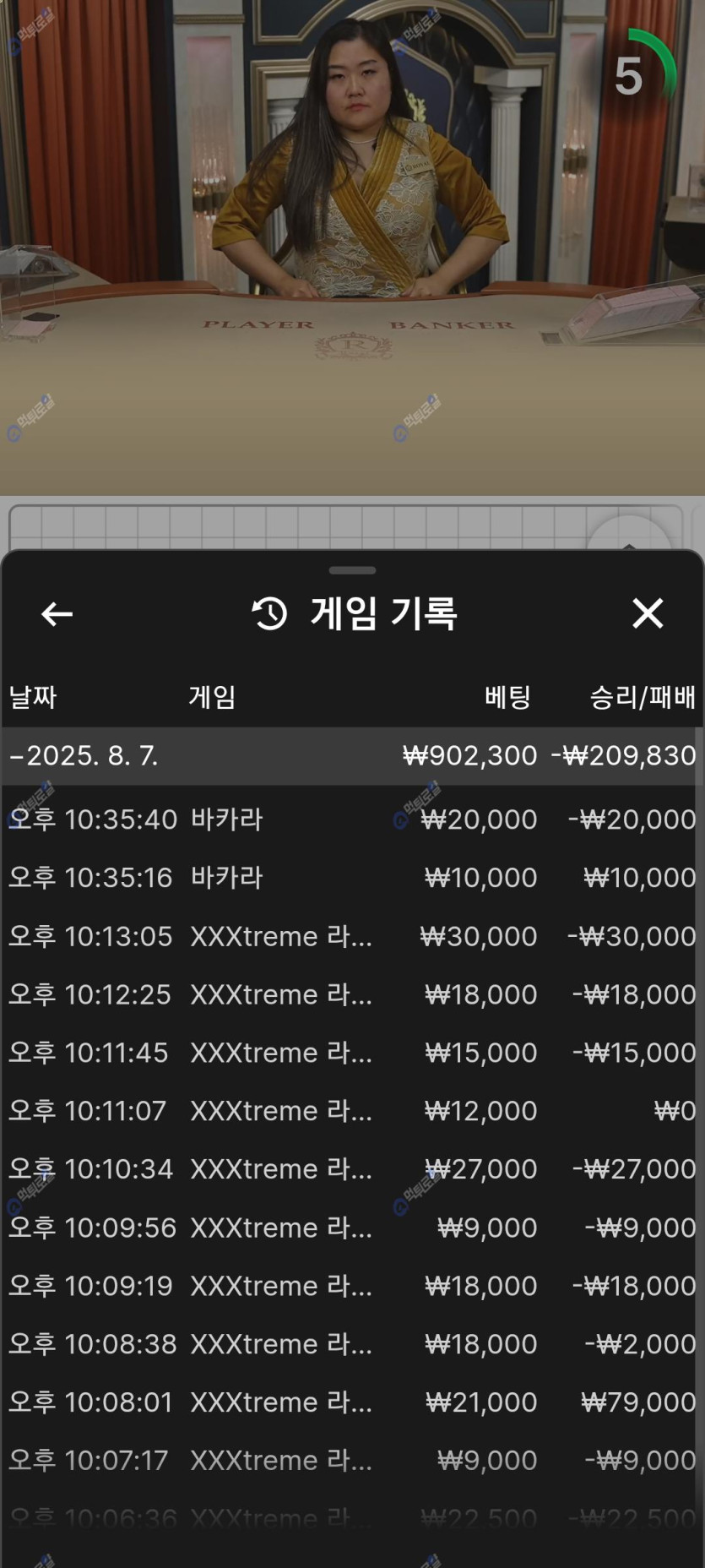The height and width of the screenshot is (1568, 705).
Task: Select the 베팅 column header
Action: click(507, 697)
